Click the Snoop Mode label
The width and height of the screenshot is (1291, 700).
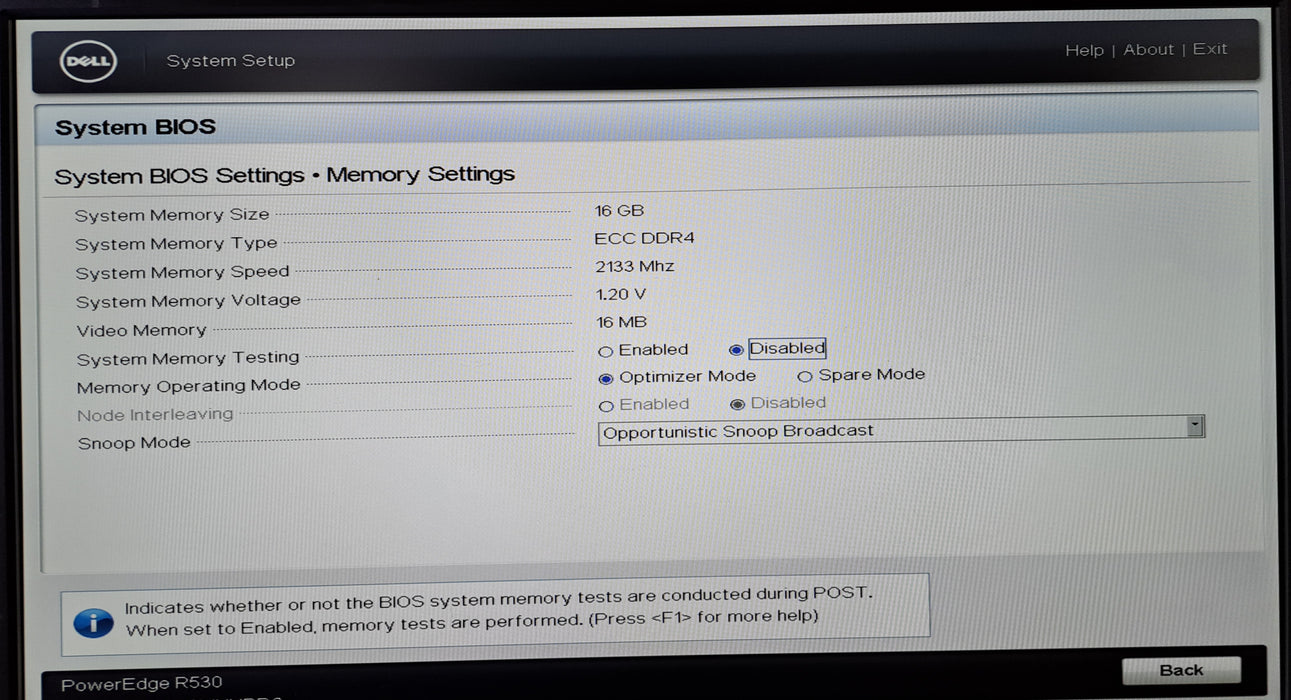pyautogui.click(x=134, y=443)
